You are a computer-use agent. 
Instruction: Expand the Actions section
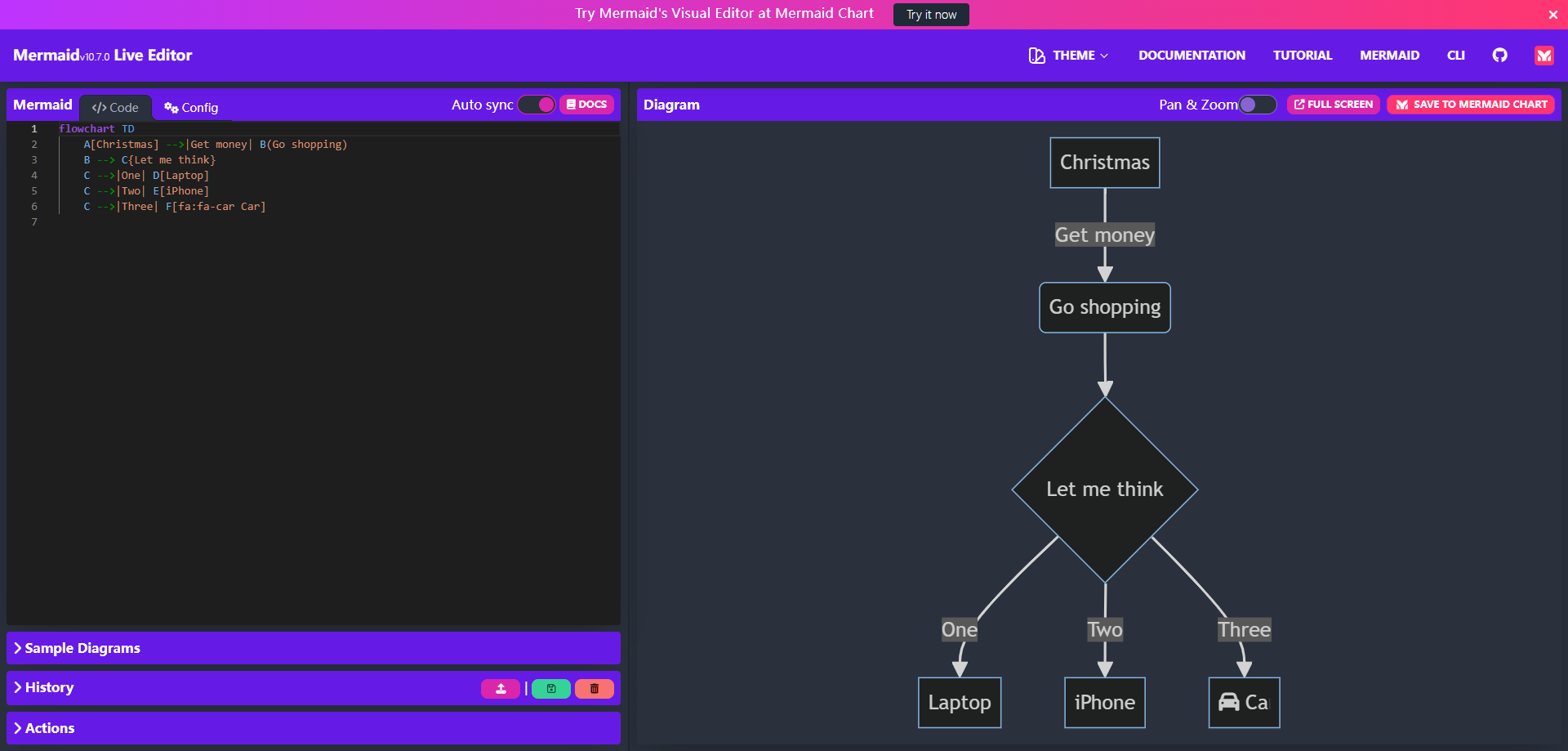(314, 728)
